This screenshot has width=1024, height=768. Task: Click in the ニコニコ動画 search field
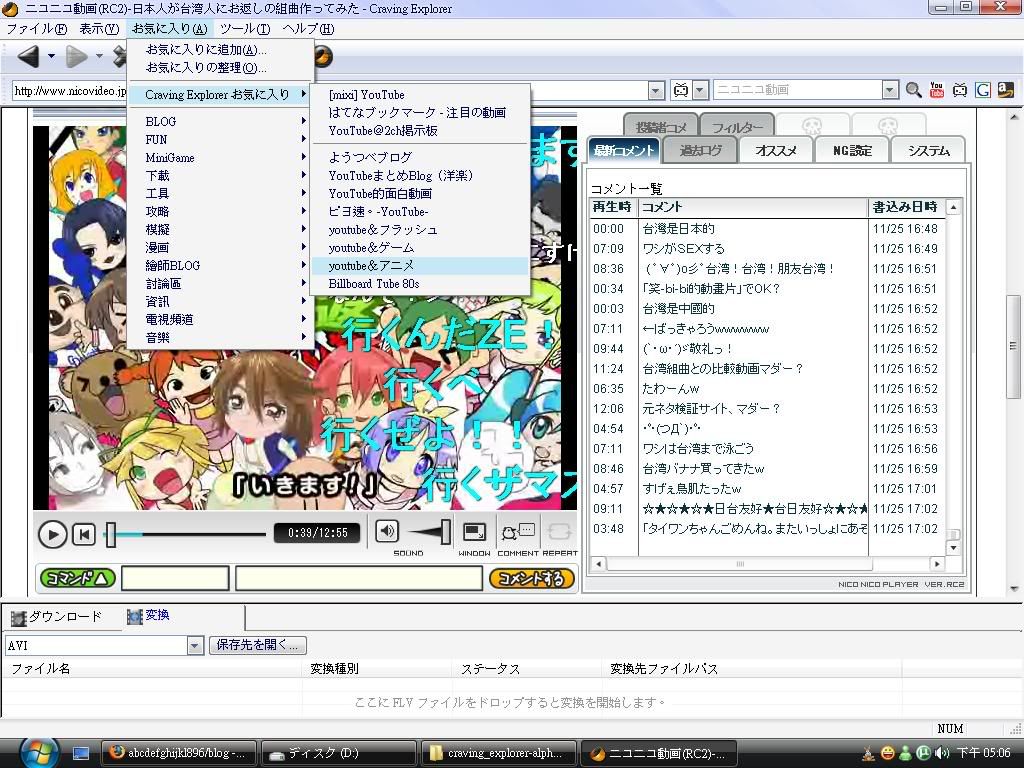(797, 90)
